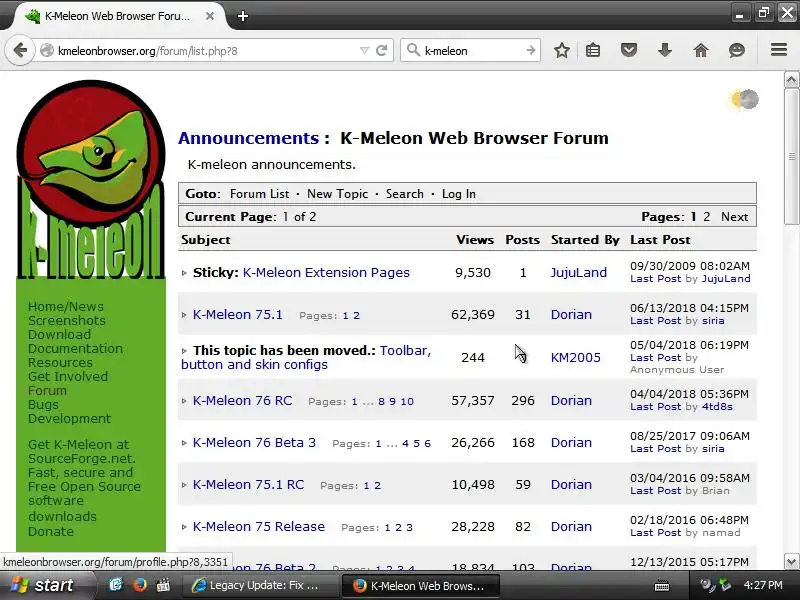Open the hamburger menu

779,49
